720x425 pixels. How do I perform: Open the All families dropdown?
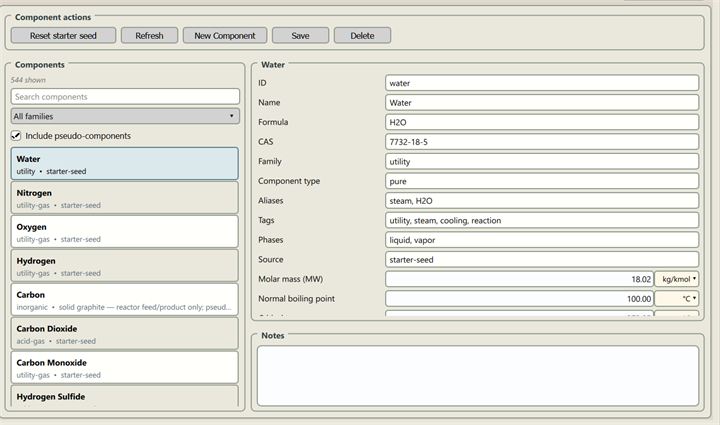[x=125, y=116]
